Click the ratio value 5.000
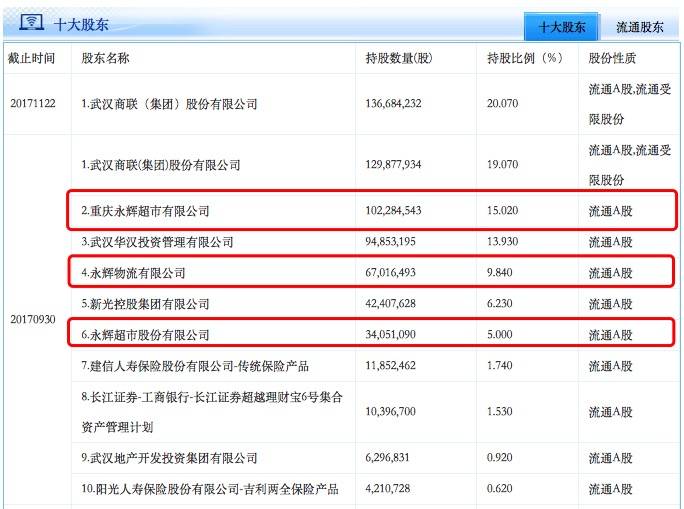The image size is (684, 509). (x=499, y=335)
